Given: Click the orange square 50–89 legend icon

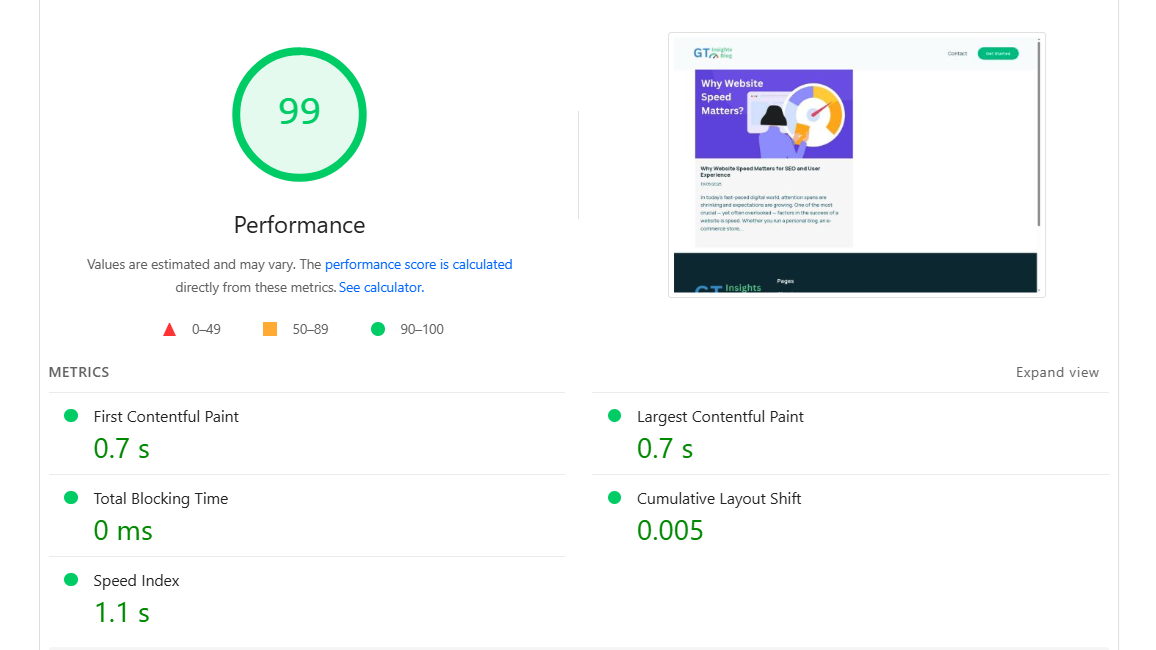Looking at the screenshot, I should coord(270,329).
